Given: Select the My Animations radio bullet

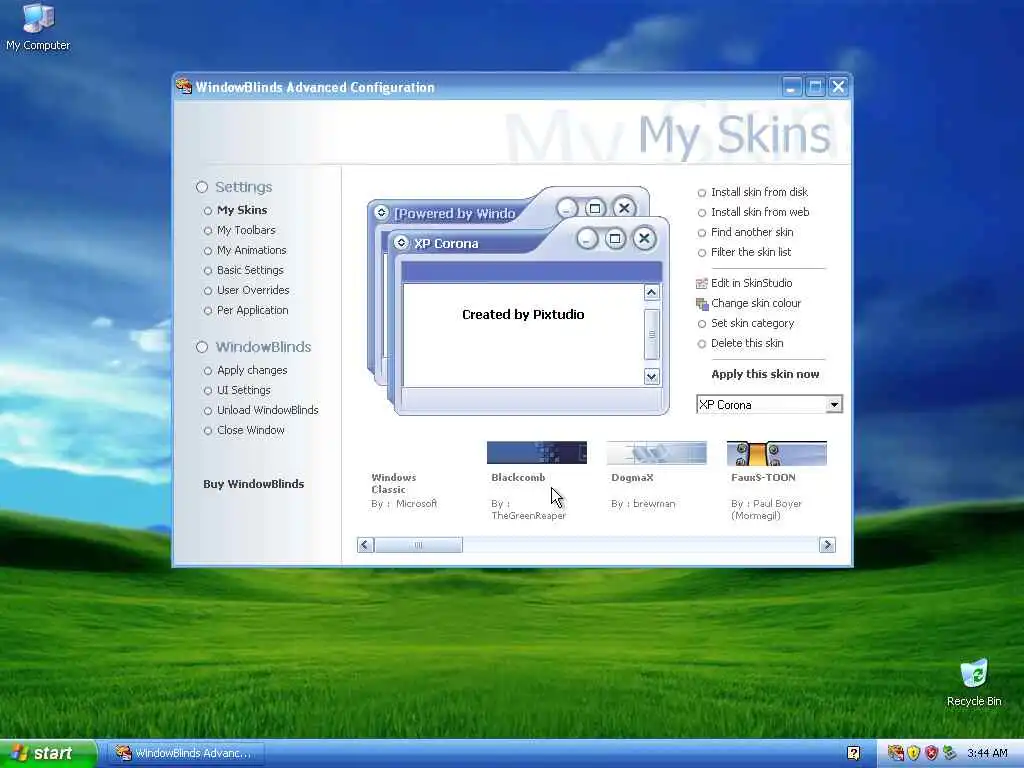Looking at the screenshot, I should [208, 251].
